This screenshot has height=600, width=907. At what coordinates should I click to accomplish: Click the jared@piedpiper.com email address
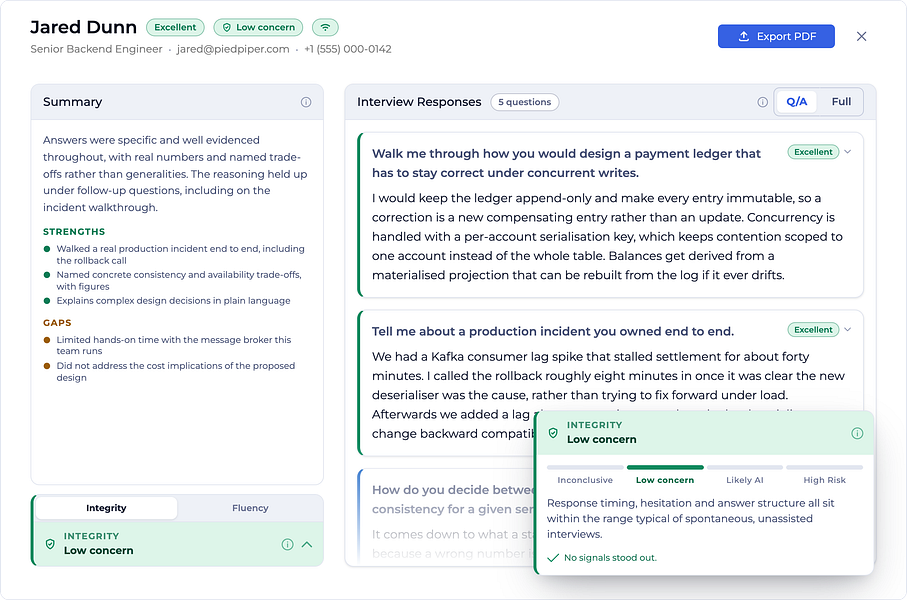(x=233, y=49)
